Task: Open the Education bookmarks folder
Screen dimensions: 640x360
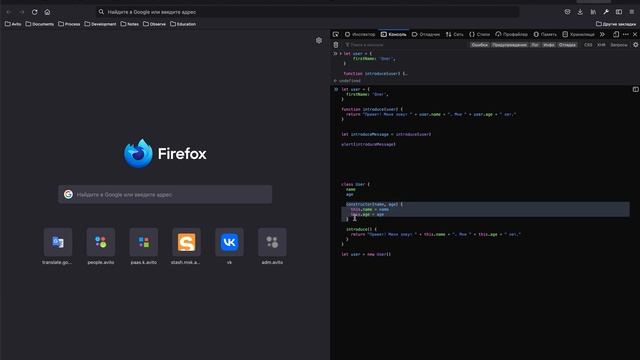Action: click(183, 24)
